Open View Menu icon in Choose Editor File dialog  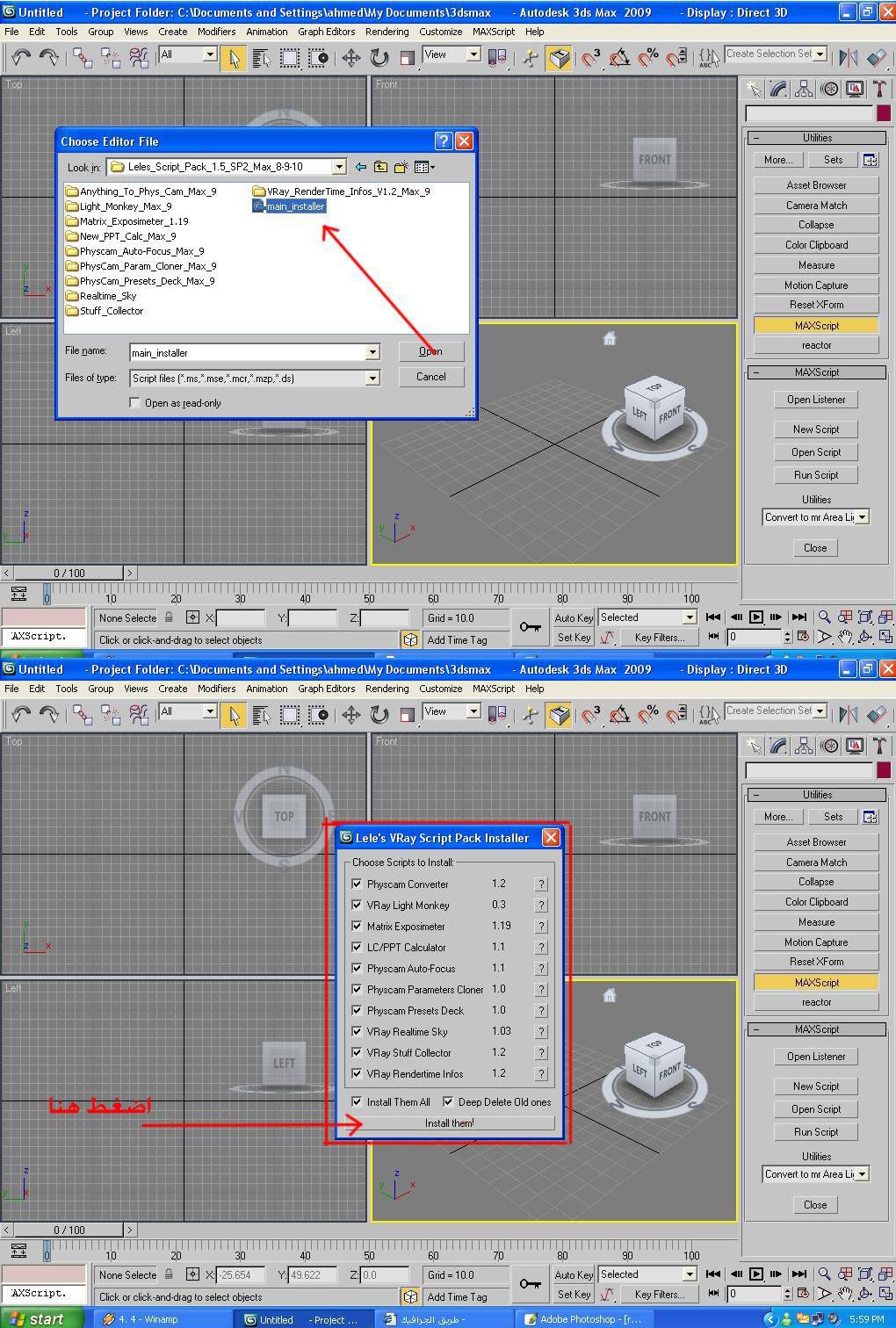(424, 167)
